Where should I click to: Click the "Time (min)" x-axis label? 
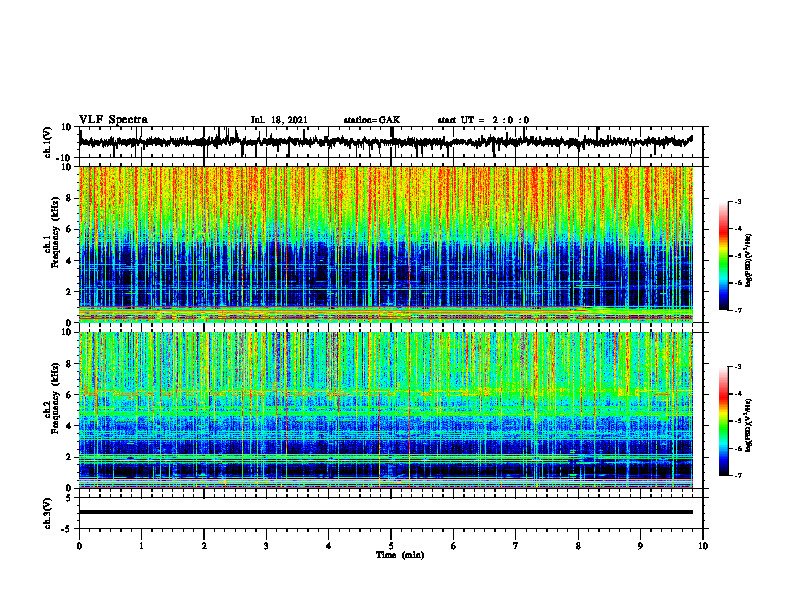400,555
